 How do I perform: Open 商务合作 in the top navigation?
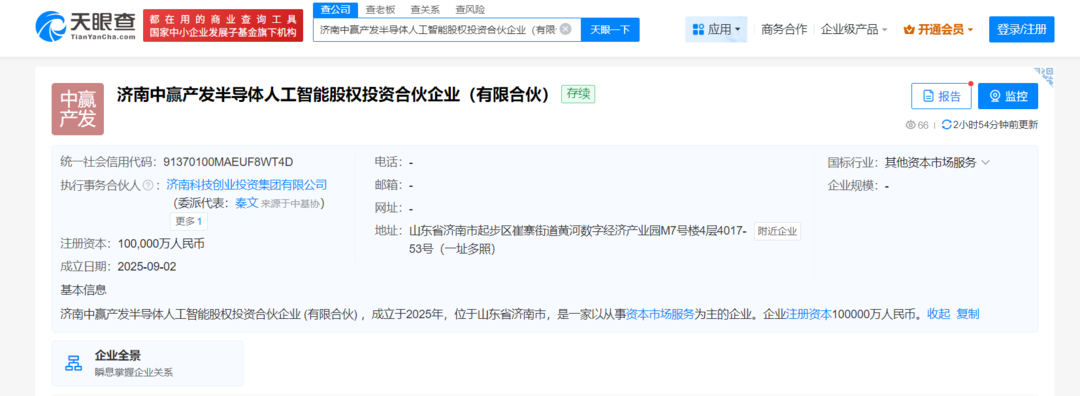[784, 30]
